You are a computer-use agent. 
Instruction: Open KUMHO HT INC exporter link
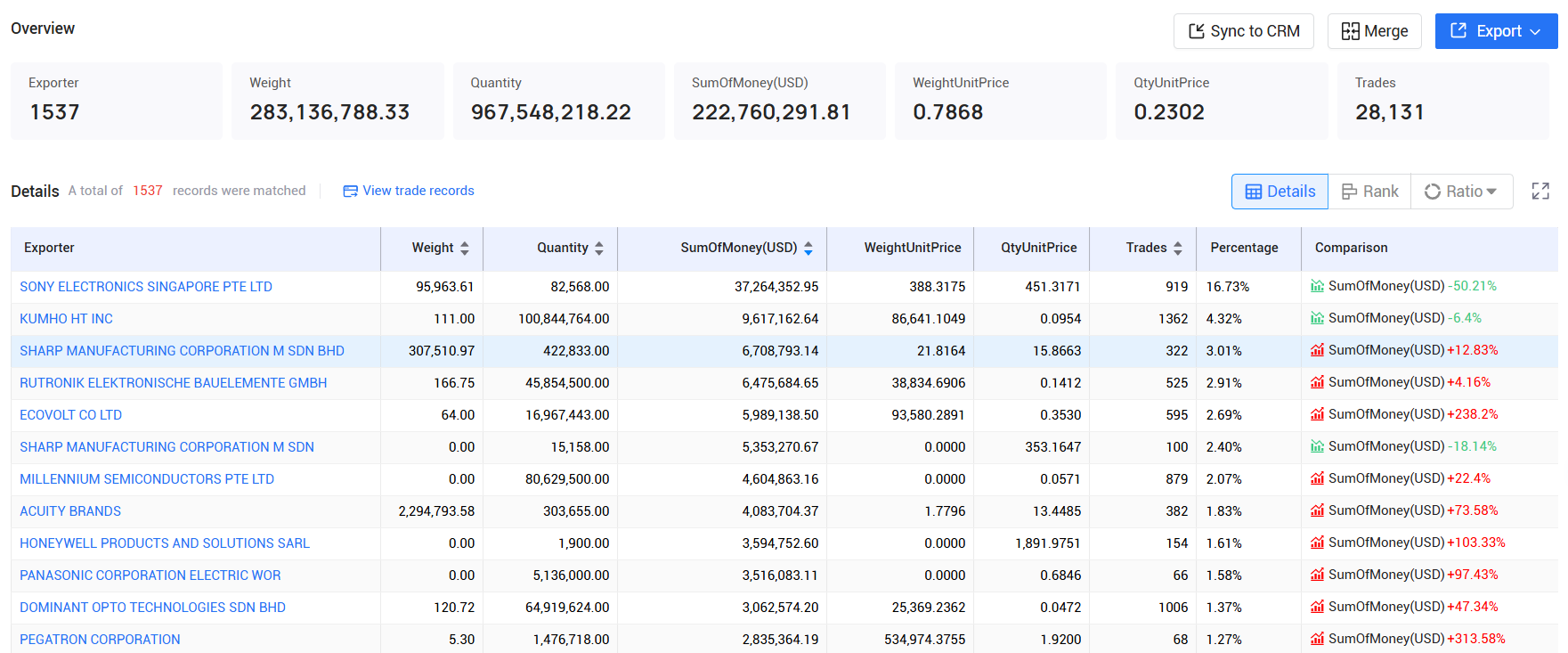point(66,319)
